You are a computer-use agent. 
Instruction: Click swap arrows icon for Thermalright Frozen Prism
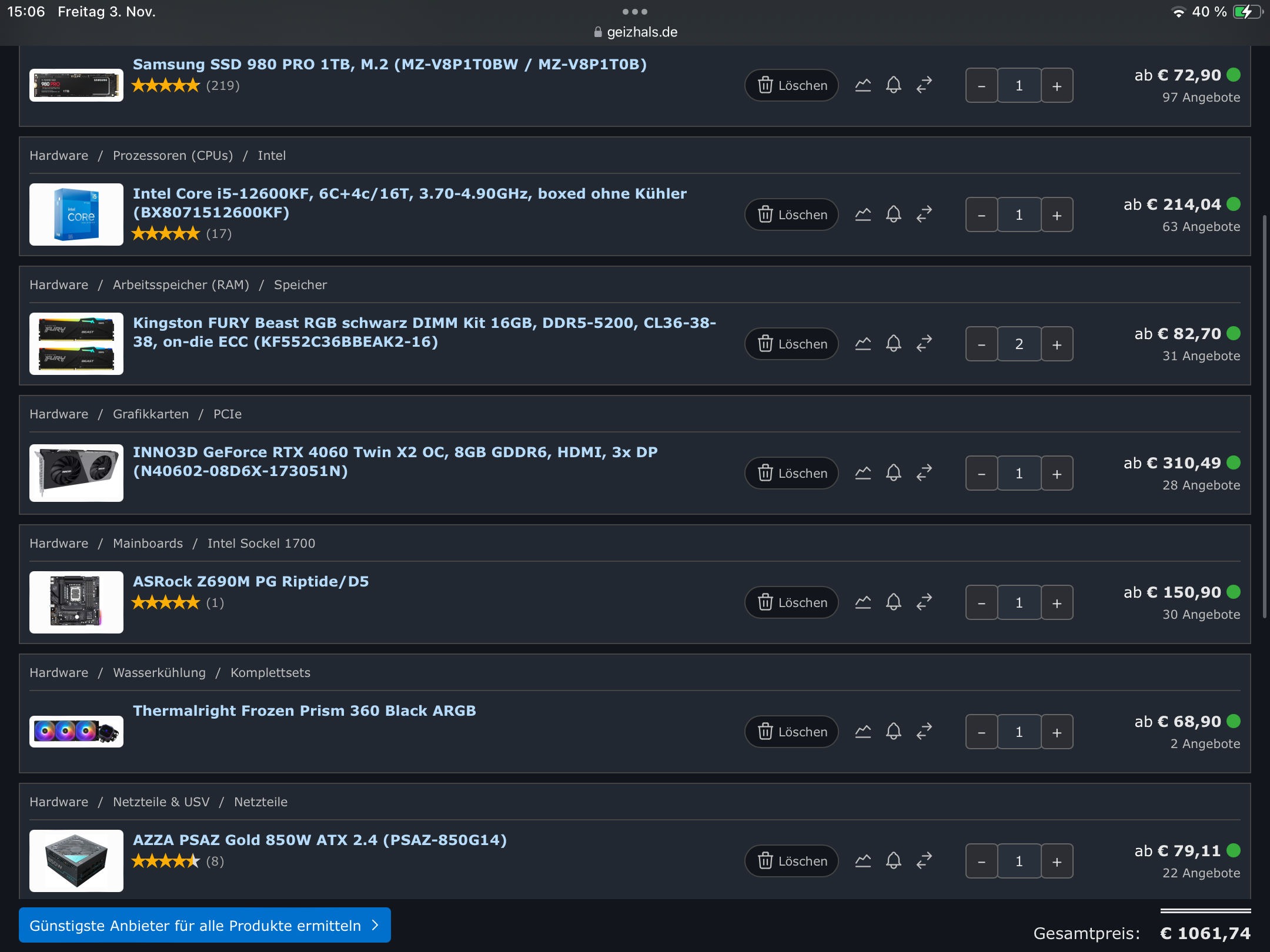click(x=924, y=732)
